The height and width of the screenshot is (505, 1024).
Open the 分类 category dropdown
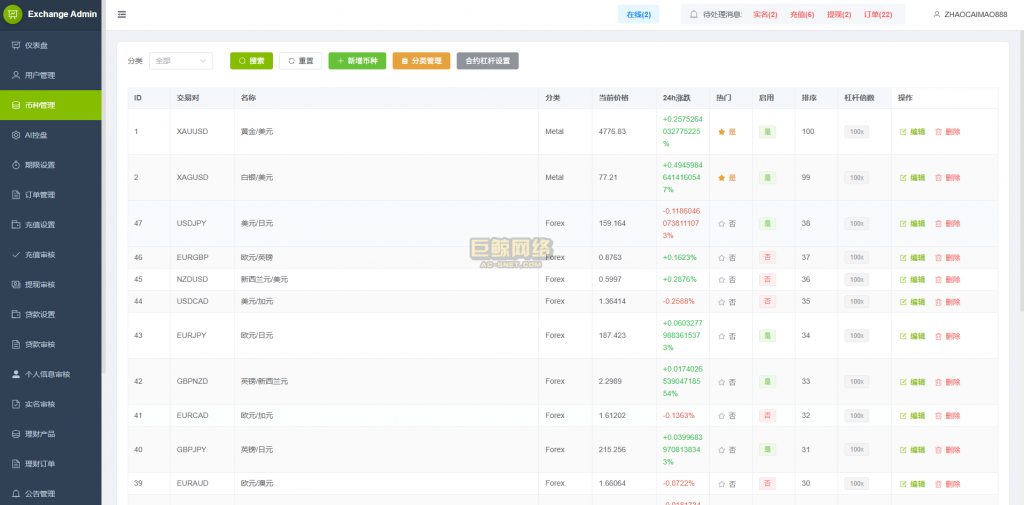point(181,61)
